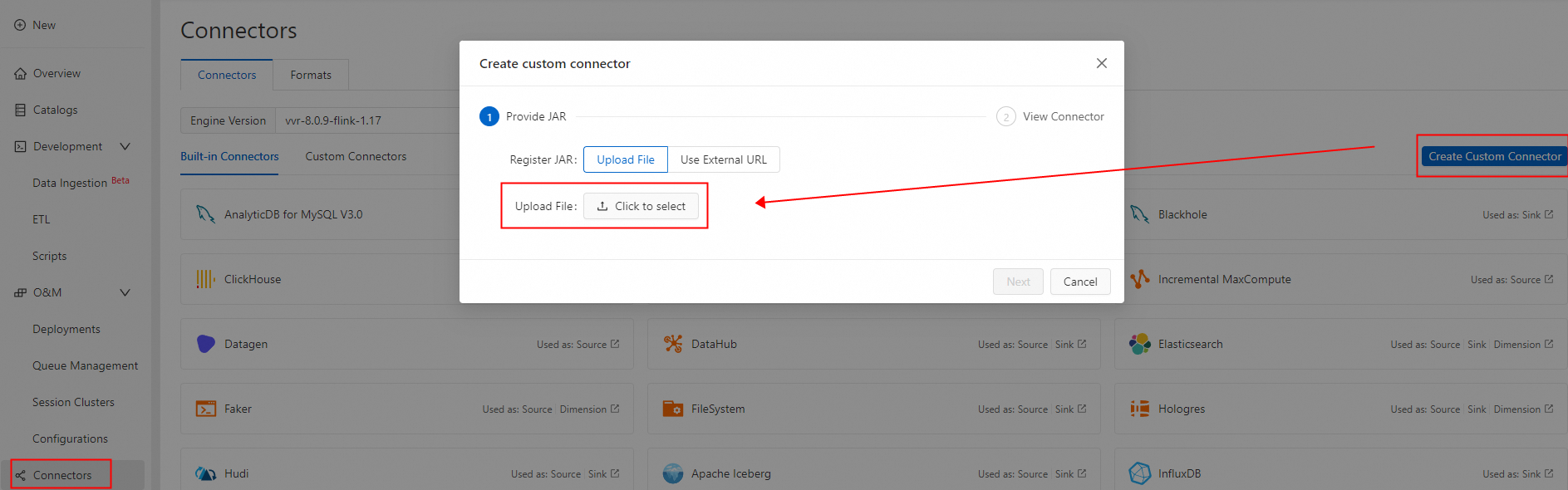This screenshot has height=490, width=1568.
Task: Click the Incremental MaxCompute icon
Action: 1140,279
